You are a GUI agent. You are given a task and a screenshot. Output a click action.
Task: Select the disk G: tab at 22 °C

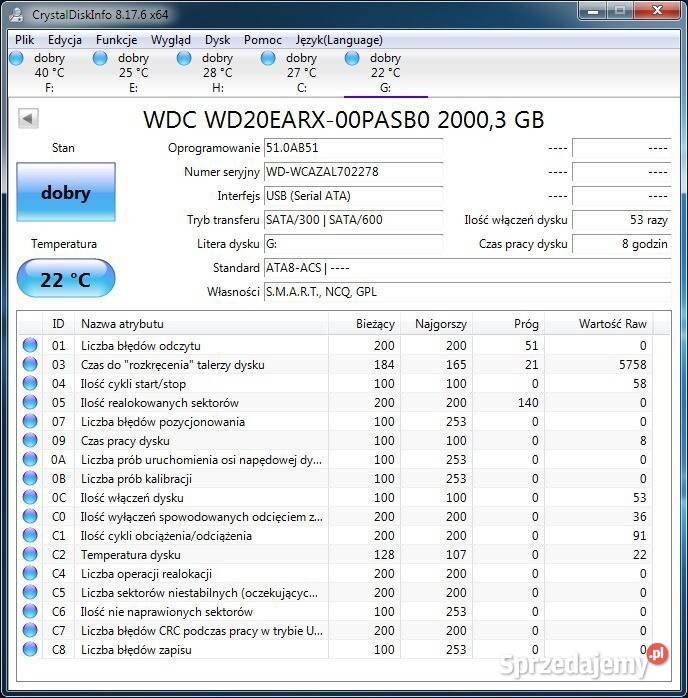[386, 73]
